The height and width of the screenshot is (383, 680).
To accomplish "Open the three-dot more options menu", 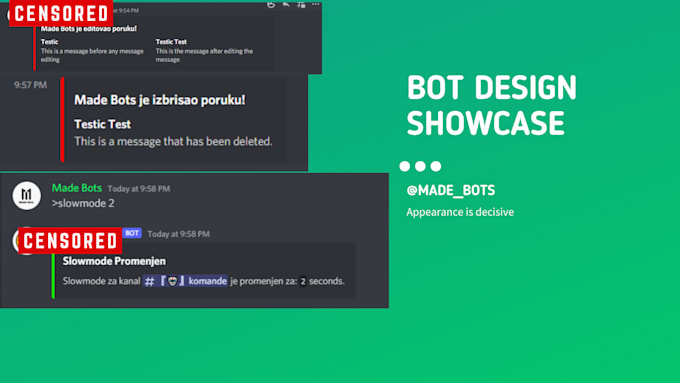I will [316, 4].
